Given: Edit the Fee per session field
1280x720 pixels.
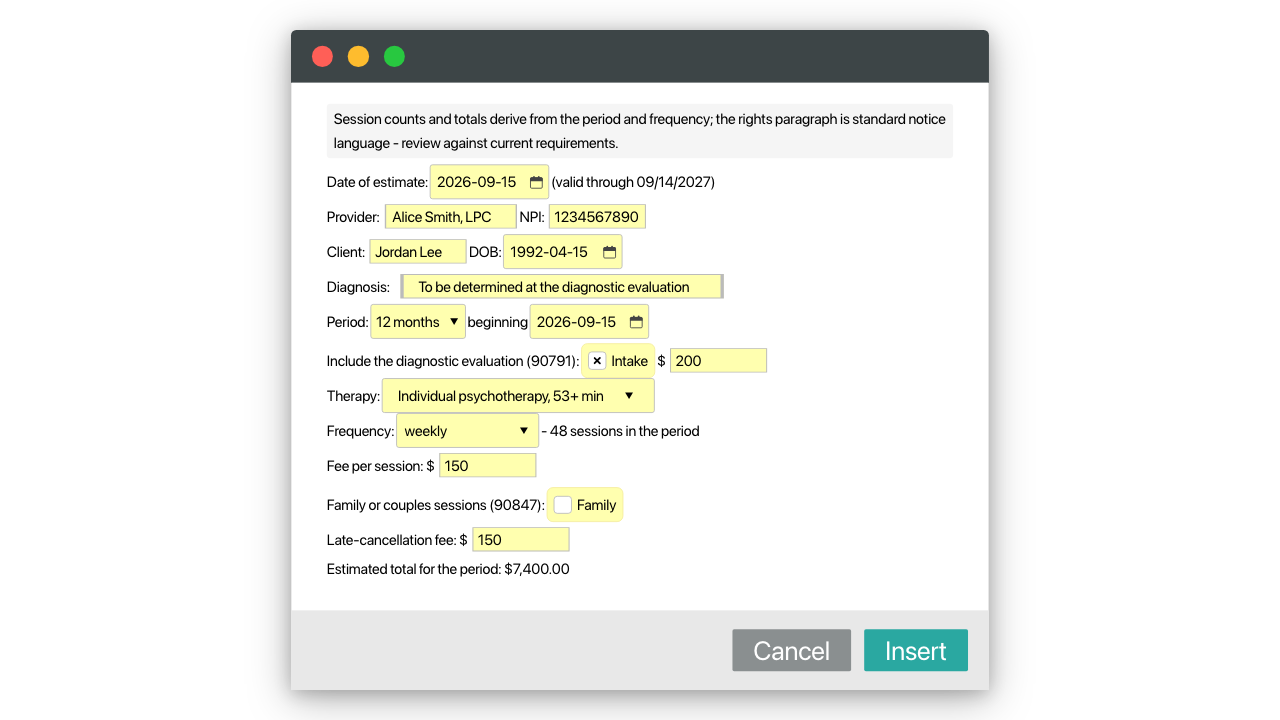Looking at the screenshot, I should 487,466.
